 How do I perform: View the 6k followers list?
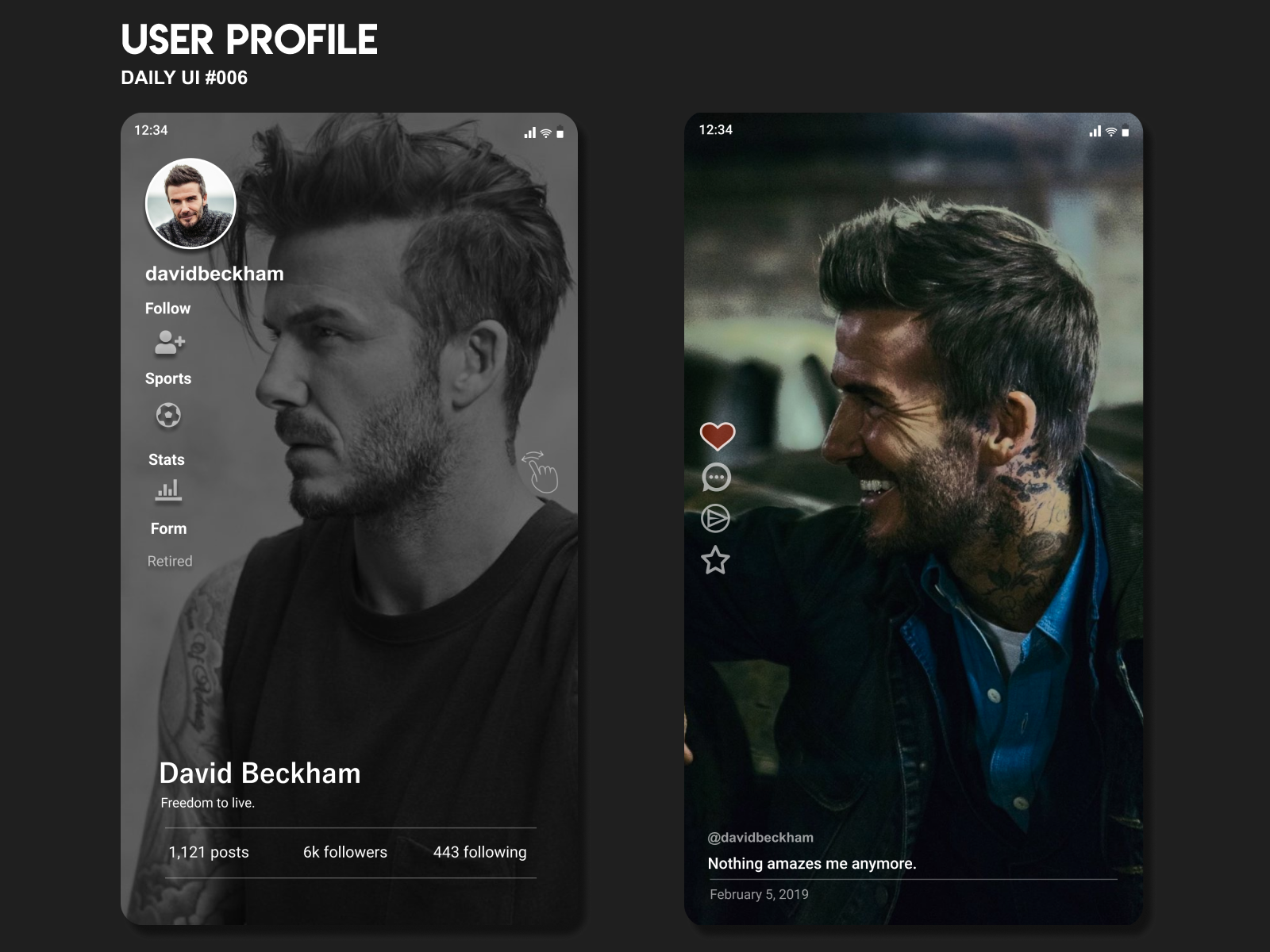tap(345, 852)
